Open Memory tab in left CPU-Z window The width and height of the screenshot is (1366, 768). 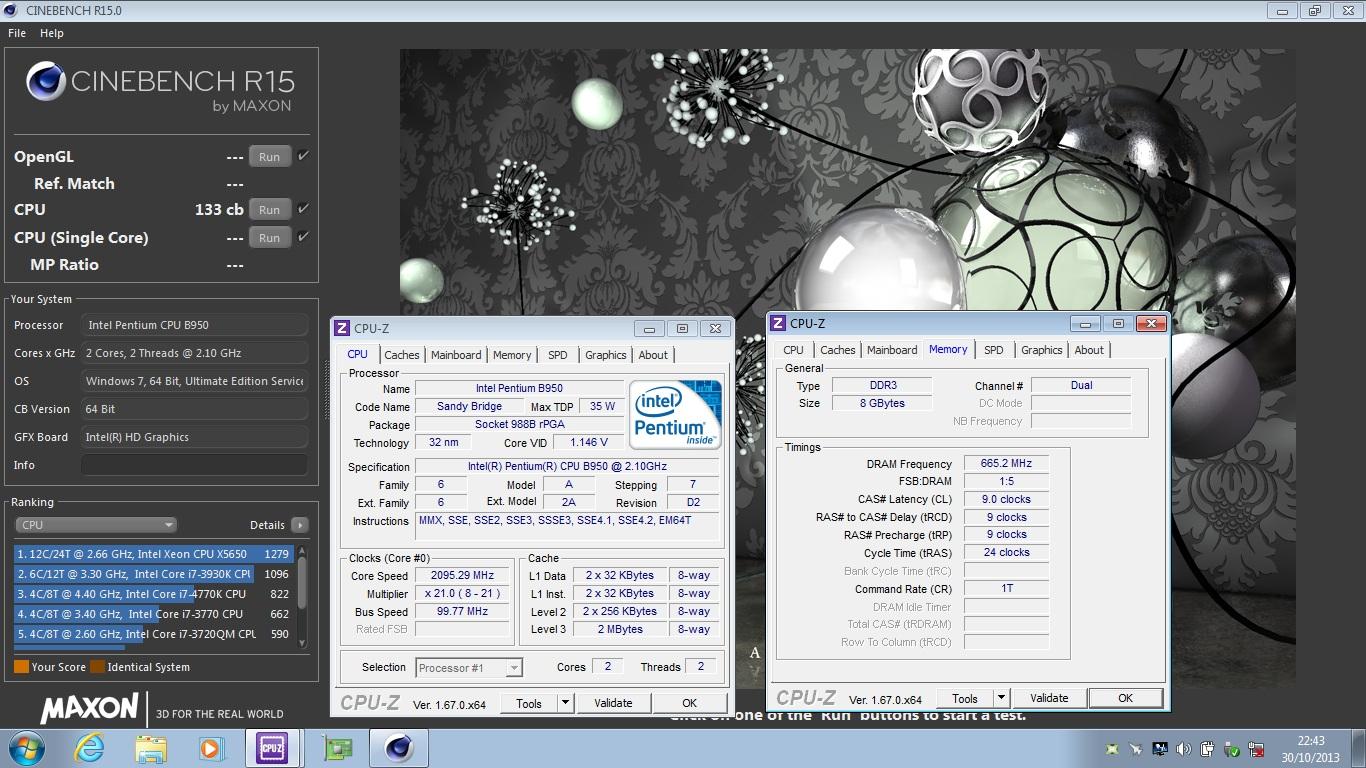[512, 355]
